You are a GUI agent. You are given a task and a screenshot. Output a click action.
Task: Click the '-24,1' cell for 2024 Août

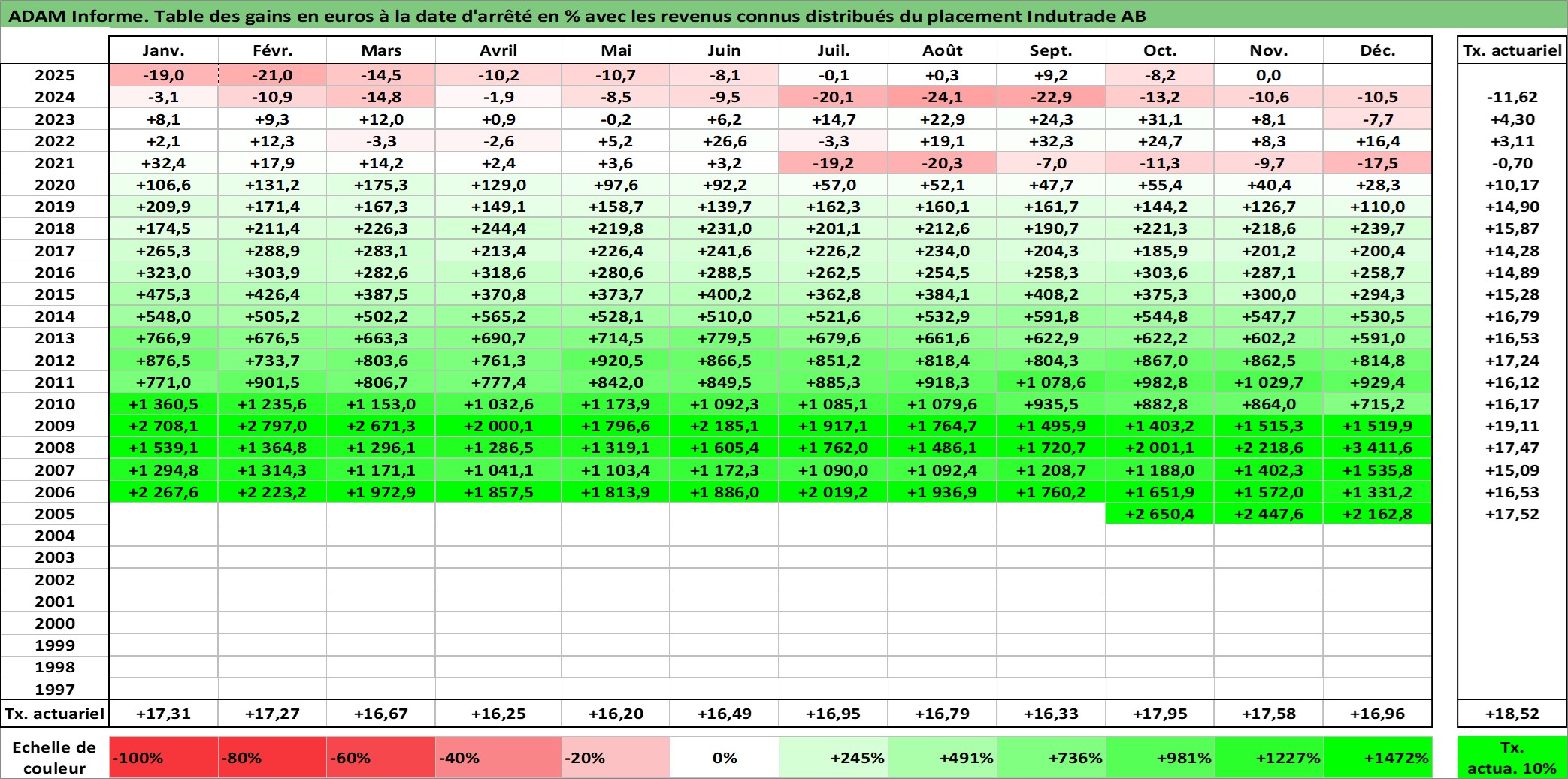pyautogui.click(x=943, y=97)
